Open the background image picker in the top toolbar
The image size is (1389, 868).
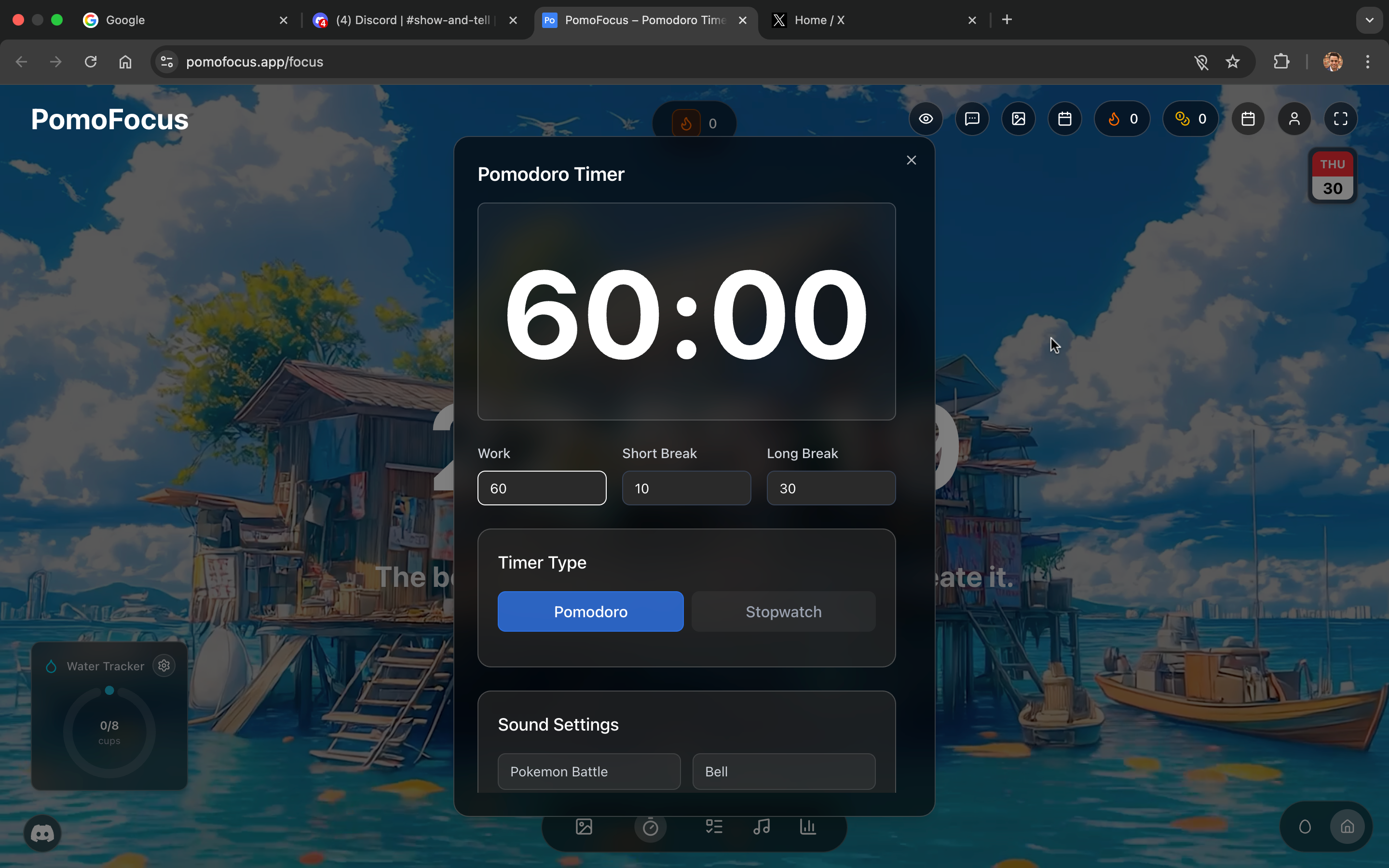click(1018, 119)
